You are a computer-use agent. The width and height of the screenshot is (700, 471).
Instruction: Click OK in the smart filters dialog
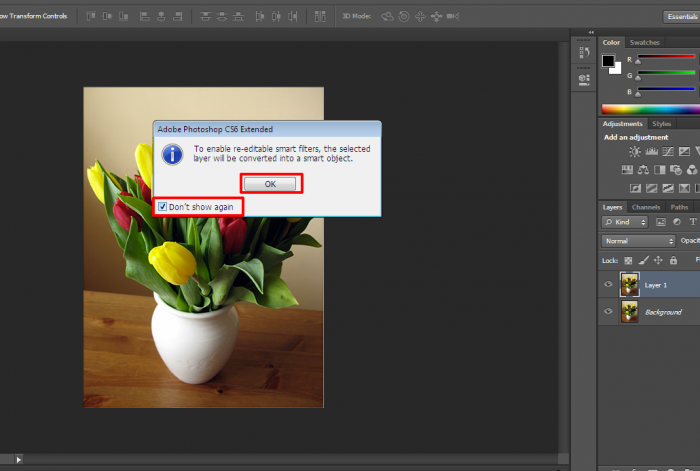tap(270, 184)
